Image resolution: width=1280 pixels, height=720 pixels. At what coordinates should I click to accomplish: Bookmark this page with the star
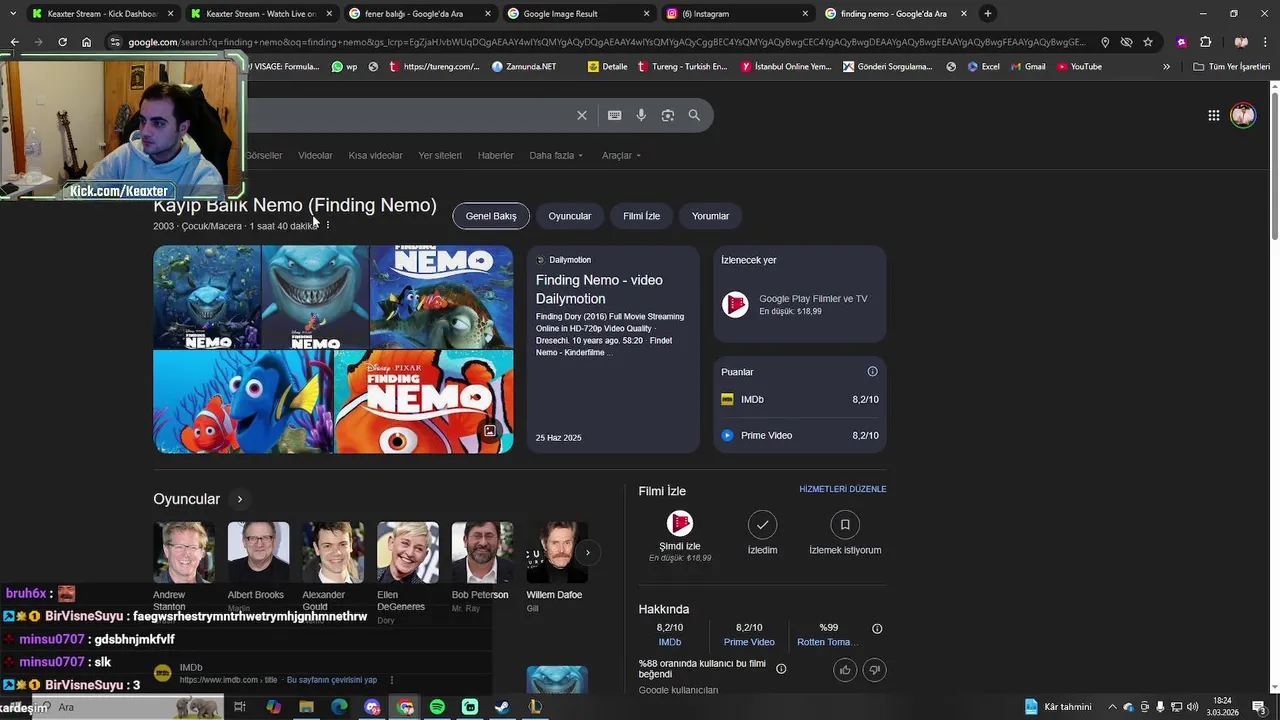[1148, 42]
